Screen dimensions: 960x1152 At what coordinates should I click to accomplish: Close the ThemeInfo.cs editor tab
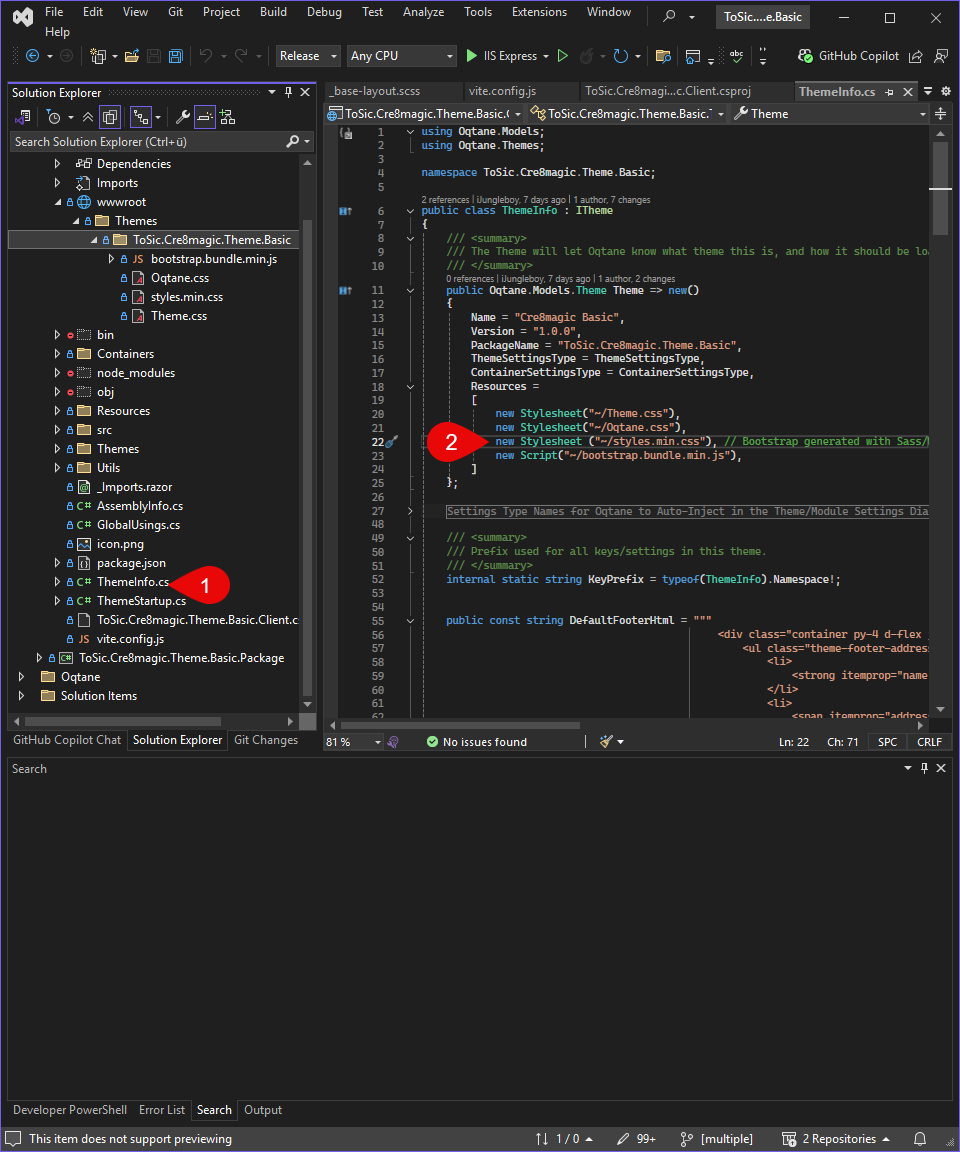coord(908,92)
